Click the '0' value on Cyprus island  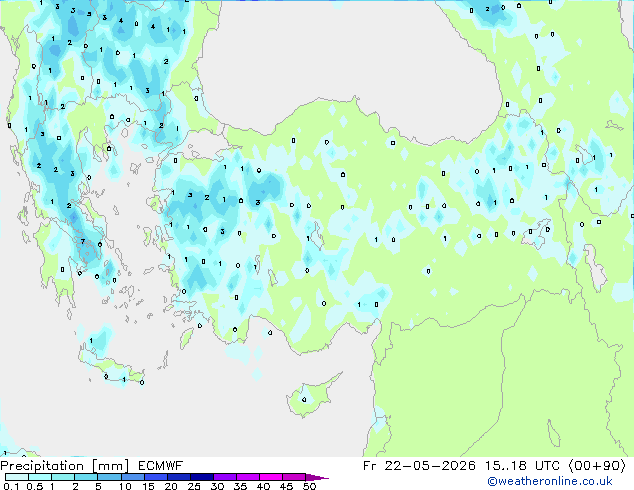tap(304, 400)
